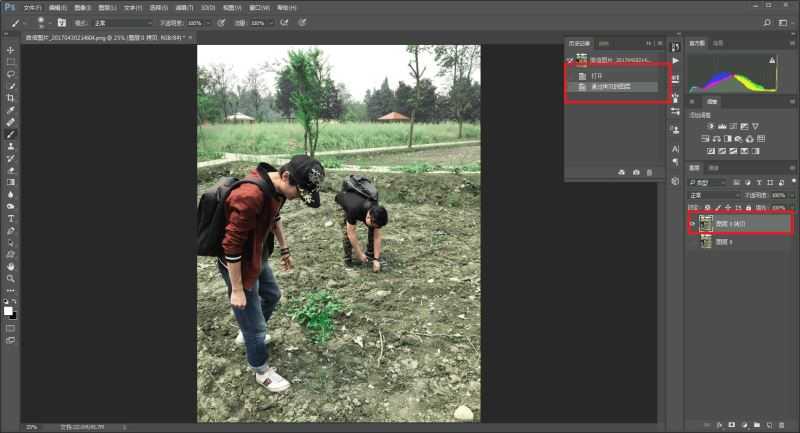Click the trash icon in History panel
This screenshot has height=433, width=800.
[x=649, y=173]
